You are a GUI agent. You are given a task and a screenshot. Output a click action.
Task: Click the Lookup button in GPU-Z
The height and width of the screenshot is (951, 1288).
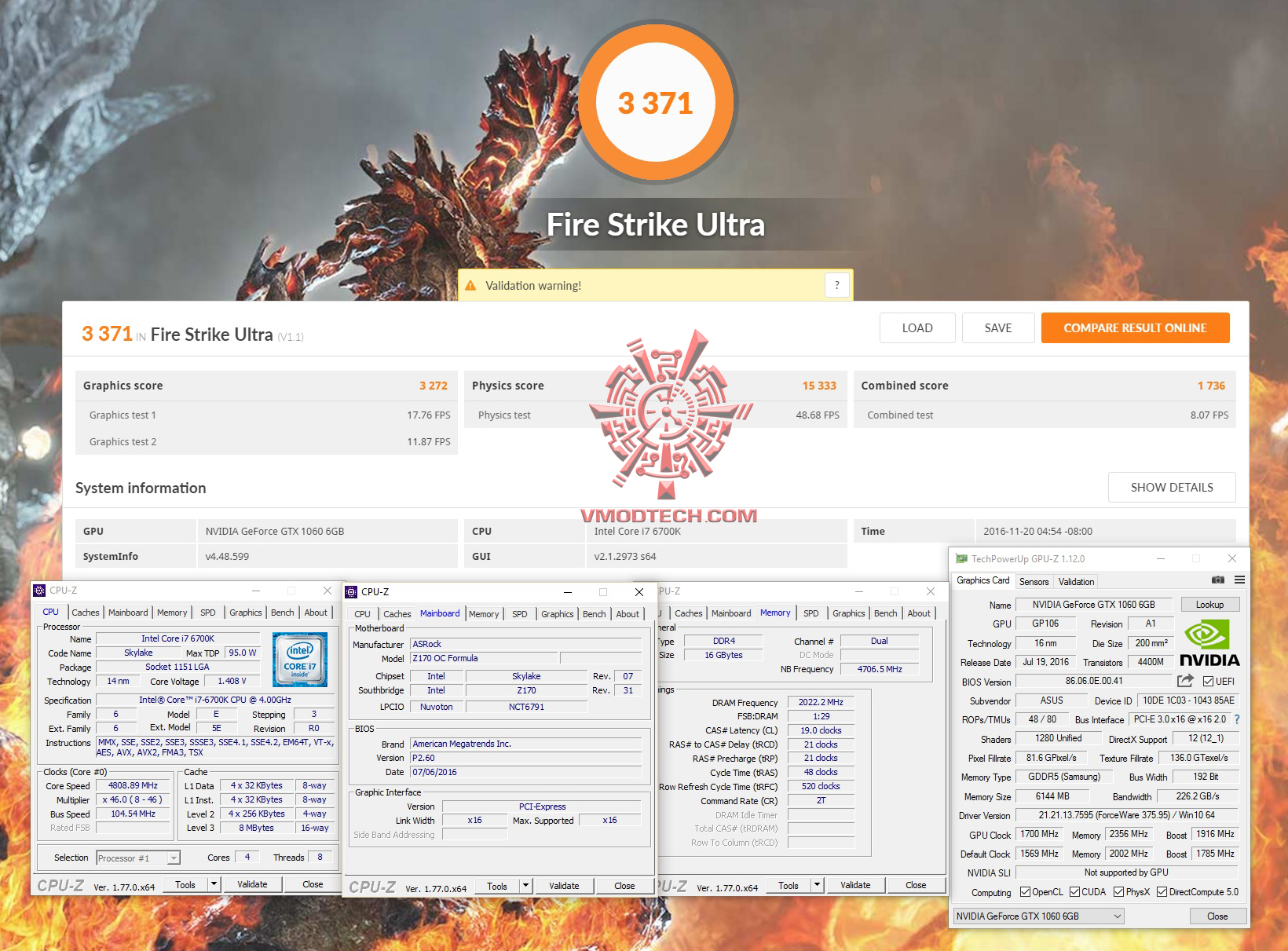(1210, 605)
